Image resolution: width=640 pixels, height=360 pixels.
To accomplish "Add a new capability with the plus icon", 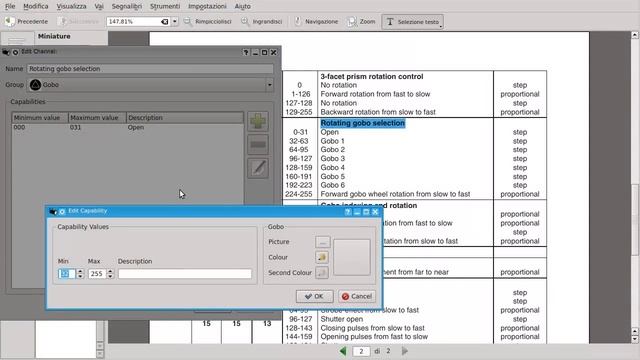I will 258,121.
